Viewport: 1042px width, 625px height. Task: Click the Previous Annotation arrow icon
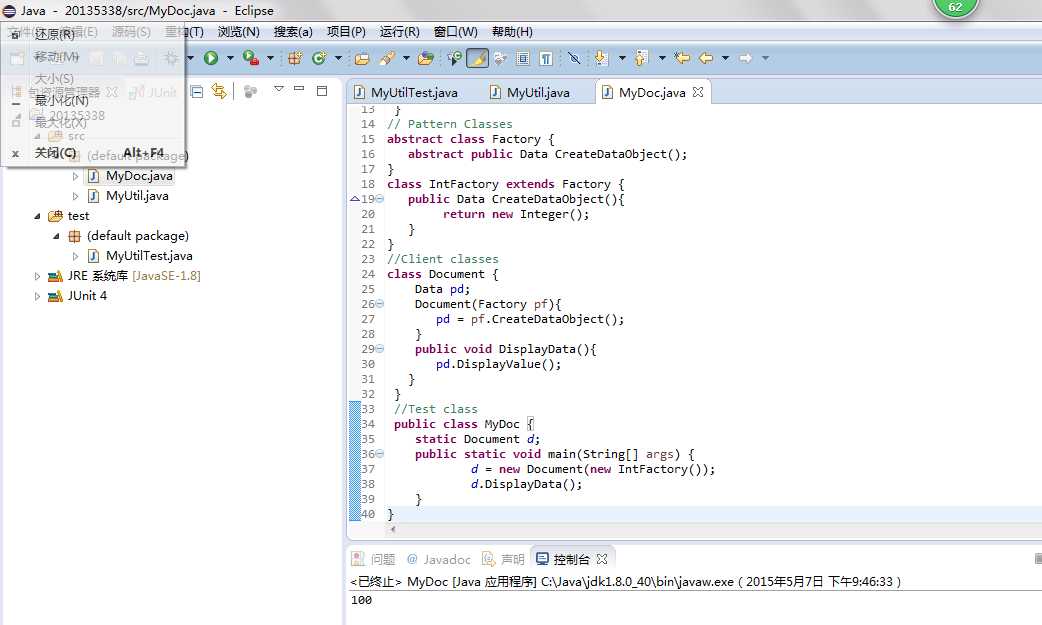coord(641,59)
